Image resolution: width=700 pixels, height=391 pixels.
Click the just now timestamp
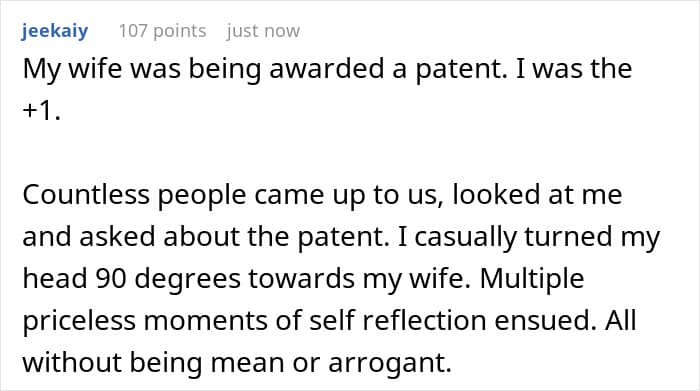263,31
